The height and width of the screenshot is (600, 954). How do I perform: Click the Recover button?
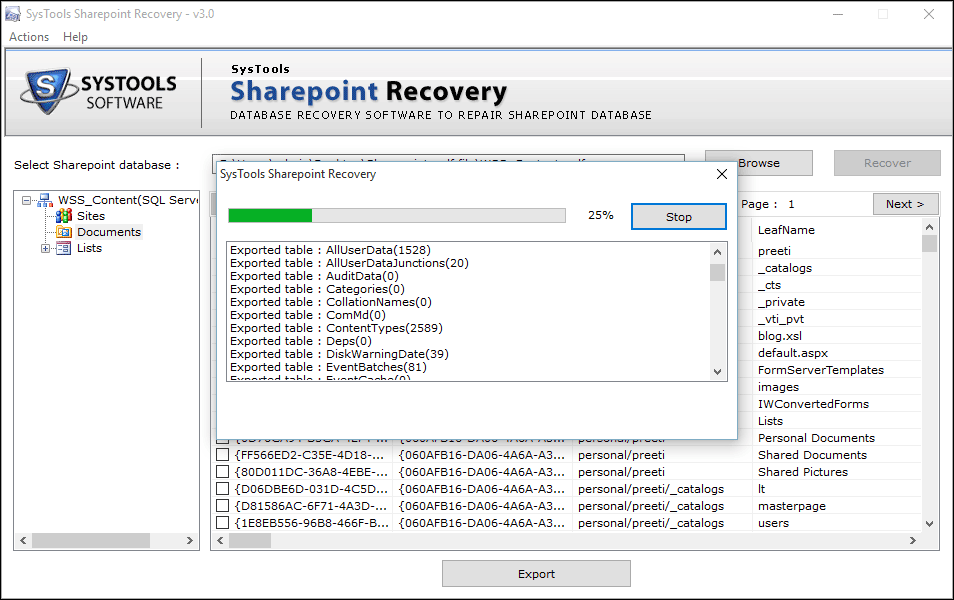point(887,163)
